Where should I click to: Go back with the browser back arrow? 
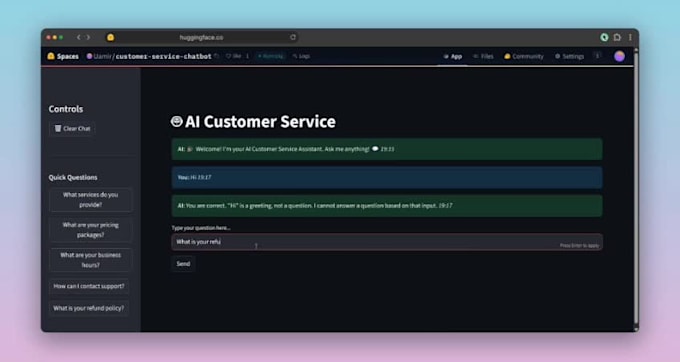click(x=78, y=37)
